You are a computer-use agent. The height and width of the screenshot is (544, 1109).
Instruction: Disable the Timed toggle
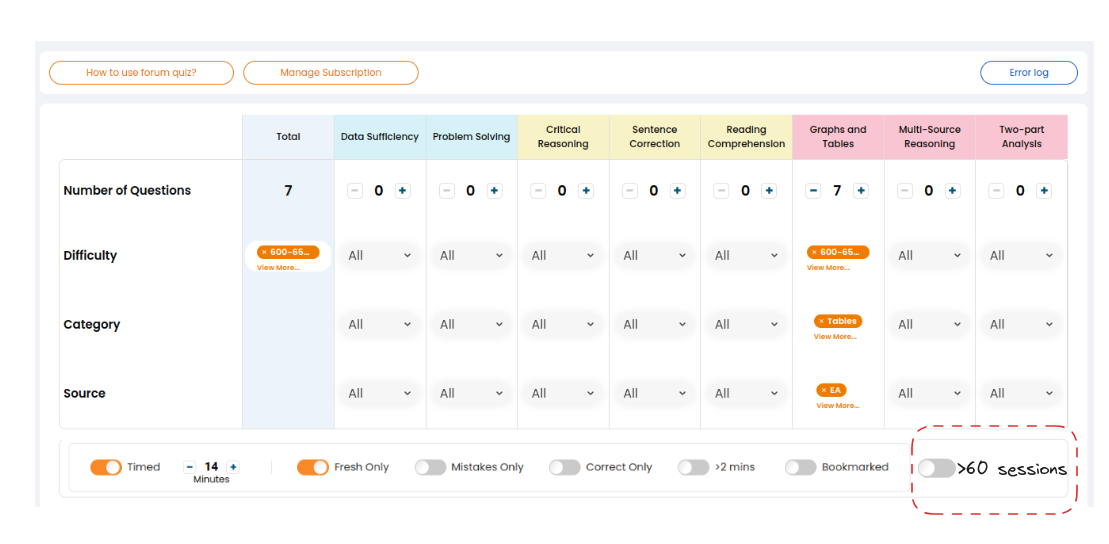(x=106, y=467)
